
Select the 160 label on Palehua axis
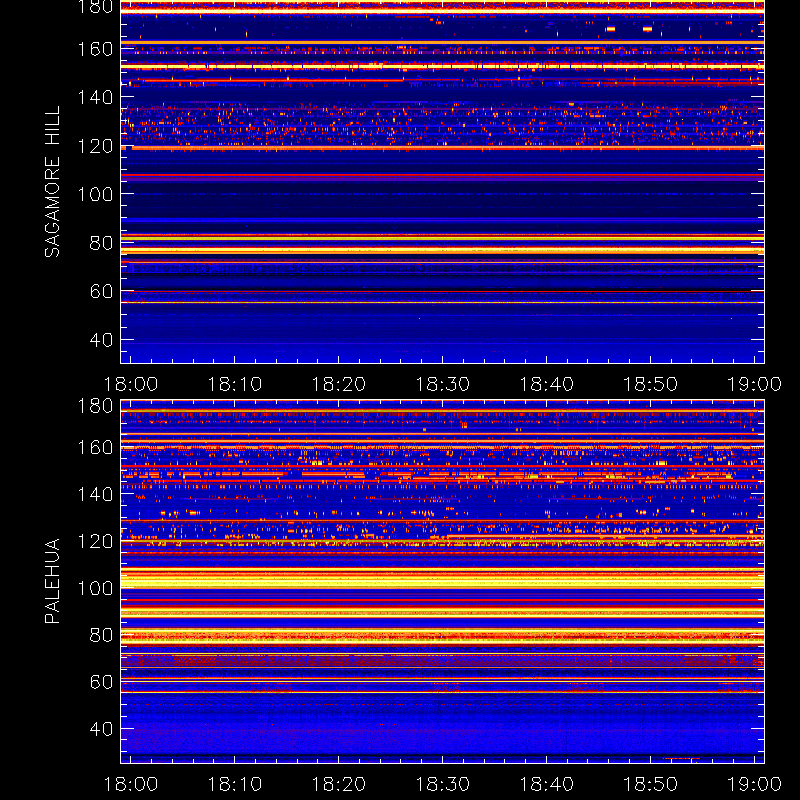tap(95, 447)
